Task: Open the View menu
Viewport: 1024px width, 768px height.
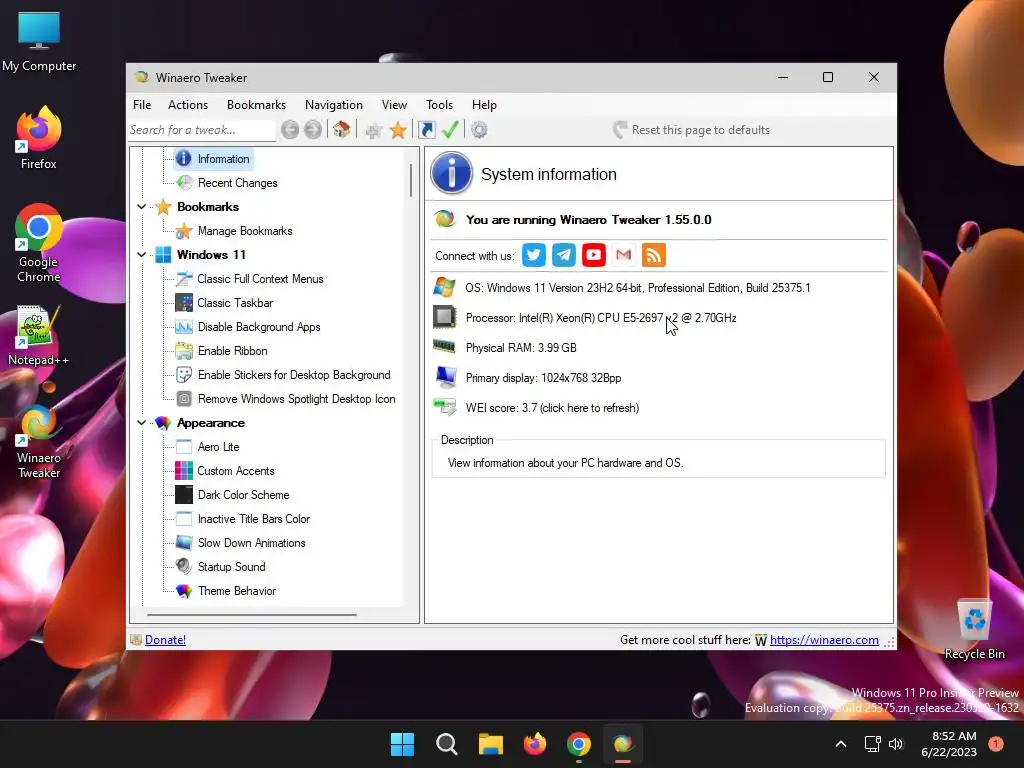Action: 394,105
